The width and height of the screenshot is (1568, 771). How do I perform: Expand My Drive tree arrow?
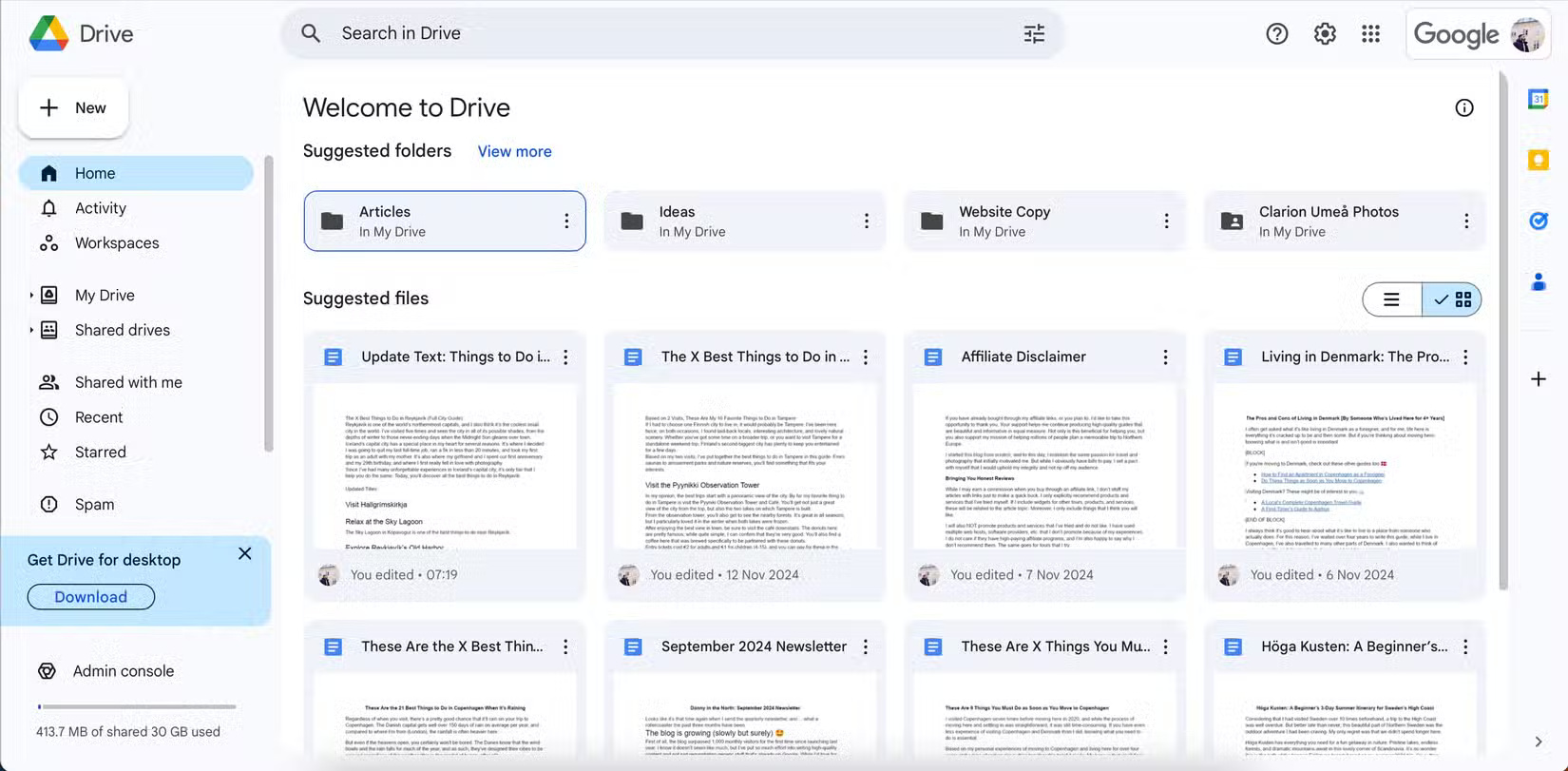coord(31,296)
